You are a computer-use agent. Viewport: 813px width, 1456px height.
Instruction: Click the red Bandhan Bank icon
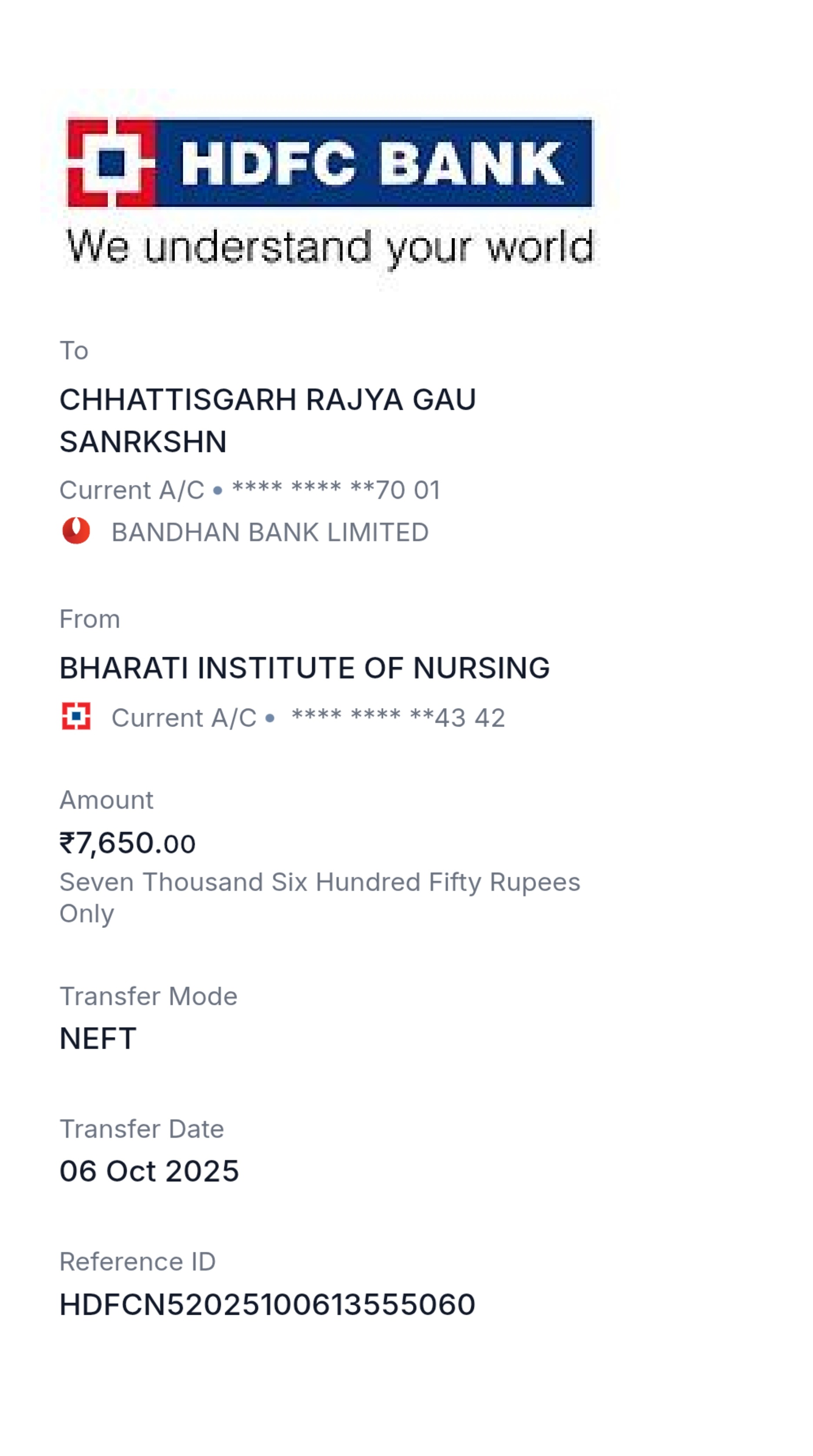click(76, 531)
